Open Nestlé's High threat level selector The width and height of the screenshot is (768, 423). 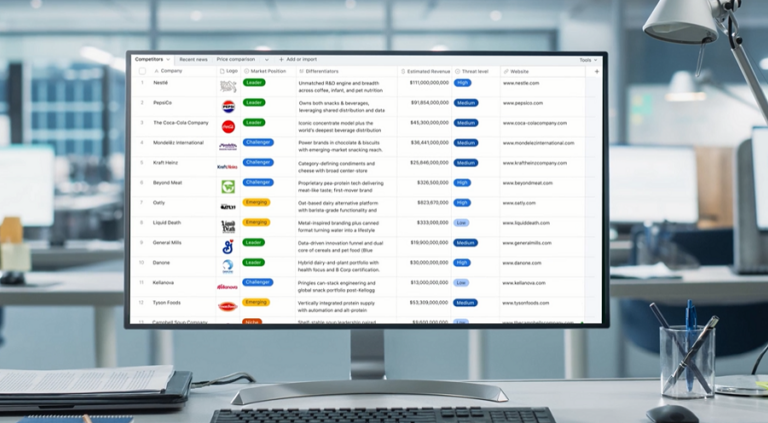point(462,83)
